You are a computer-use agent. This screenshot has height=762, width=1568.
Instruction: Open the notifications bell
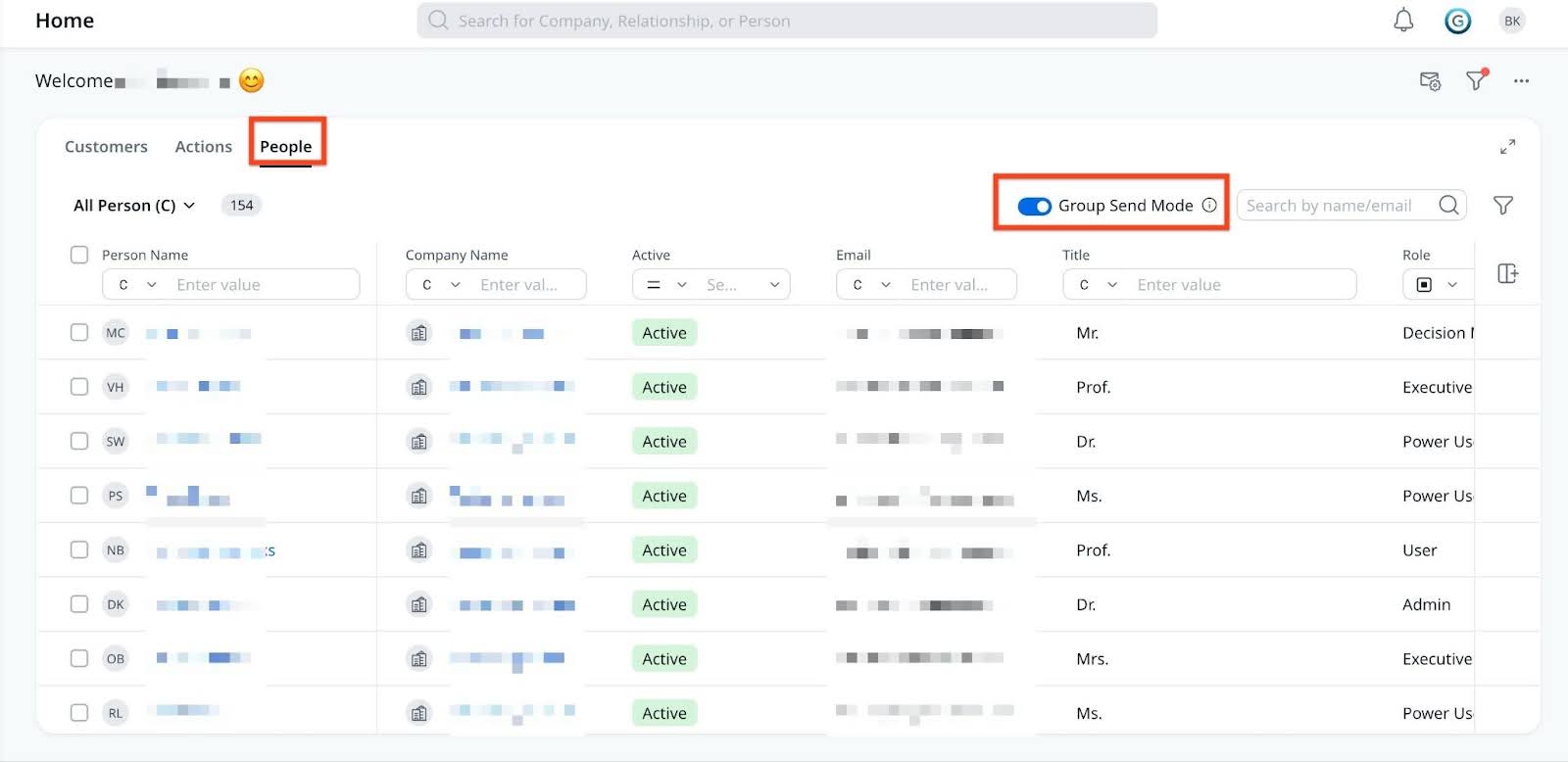point(1403,21)
